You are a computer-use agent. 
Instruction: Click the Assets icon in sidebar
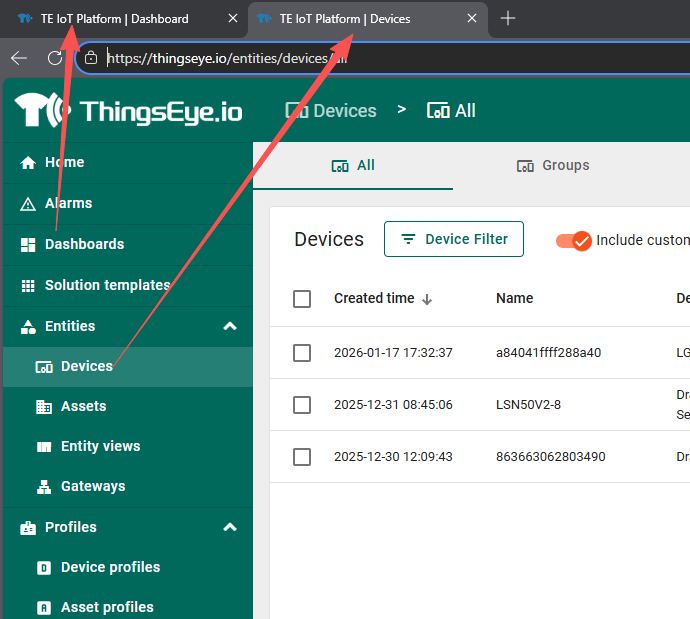click(44, 407)
